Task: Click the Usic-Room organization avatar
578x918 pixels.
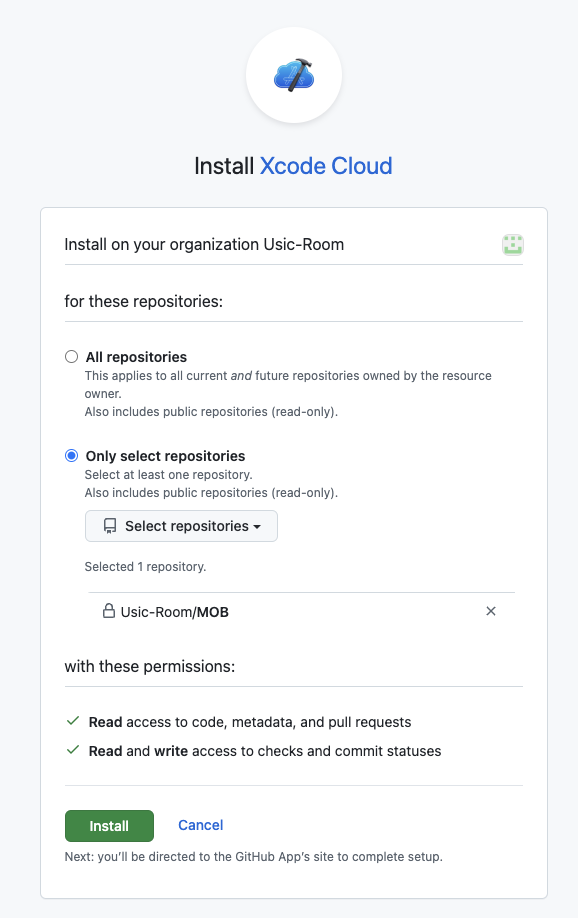Action: pos(512,245)
